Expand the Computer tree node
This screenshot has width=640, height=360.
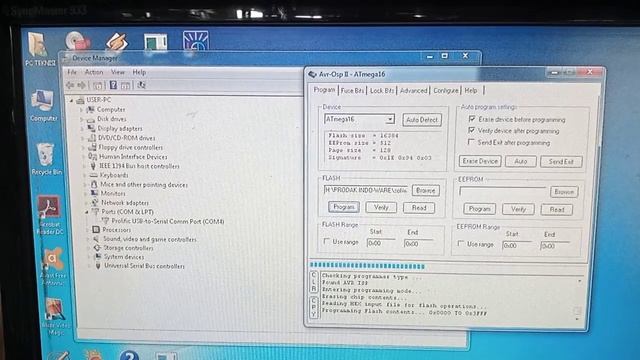[81, 110]
